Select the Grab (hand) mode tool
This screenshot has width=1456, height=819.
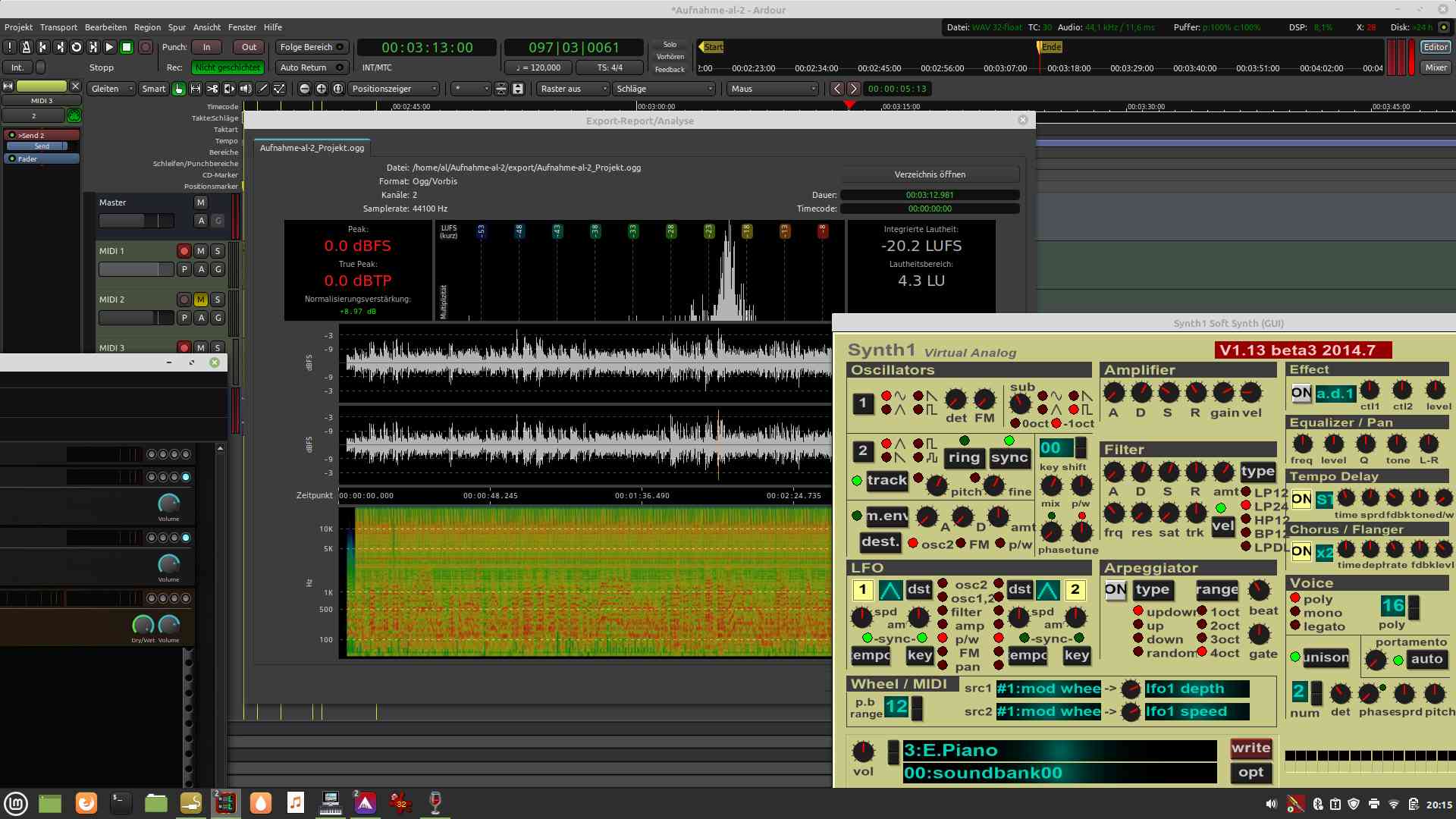pyautogui.click(x=179, y=89)
